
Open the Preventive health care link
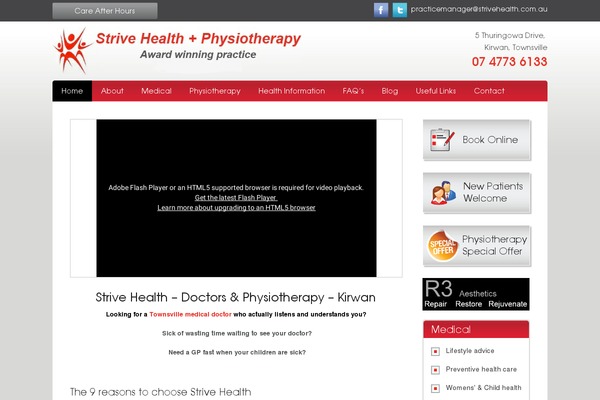tap(481, 369)
